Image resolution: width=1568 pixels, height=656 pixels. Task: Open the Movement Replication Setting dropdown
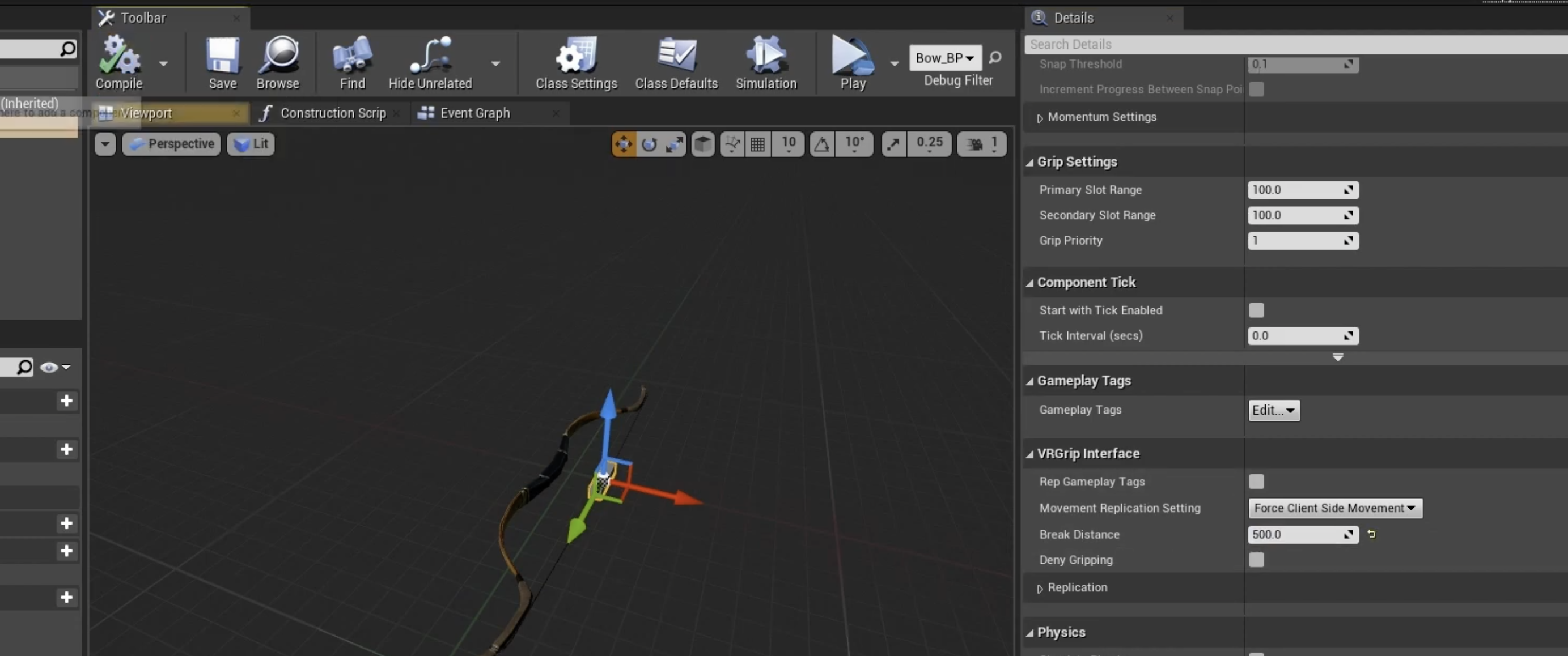tap(1335, 508)
